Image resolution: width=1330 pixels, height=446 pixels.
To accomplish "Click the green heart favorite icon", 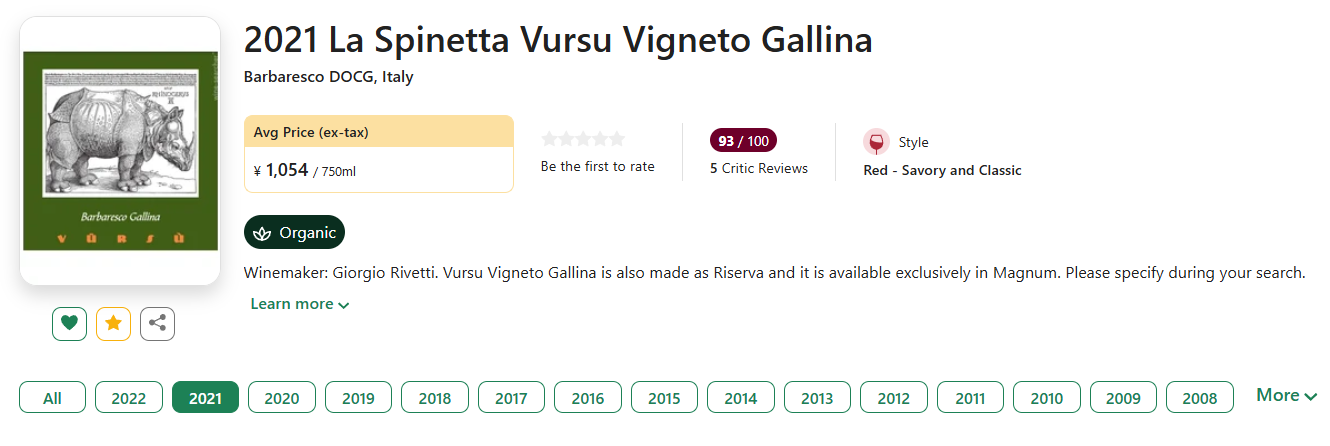I will point(69,323).
